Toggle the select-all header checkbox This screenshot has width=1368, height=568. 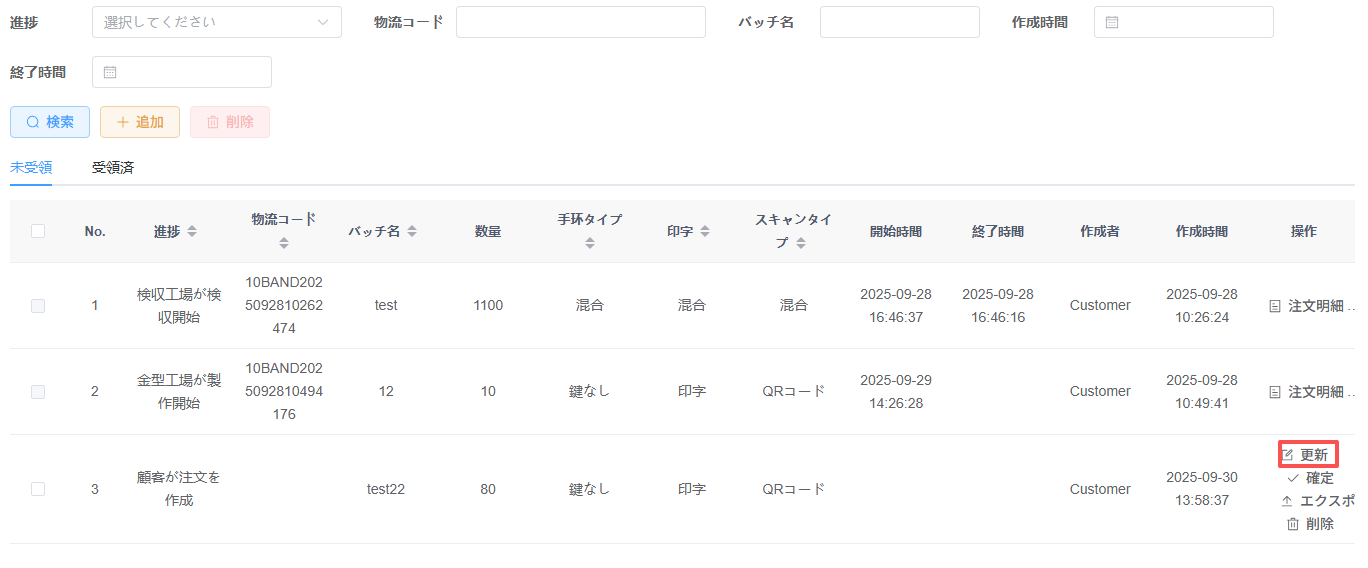(38, 231)
